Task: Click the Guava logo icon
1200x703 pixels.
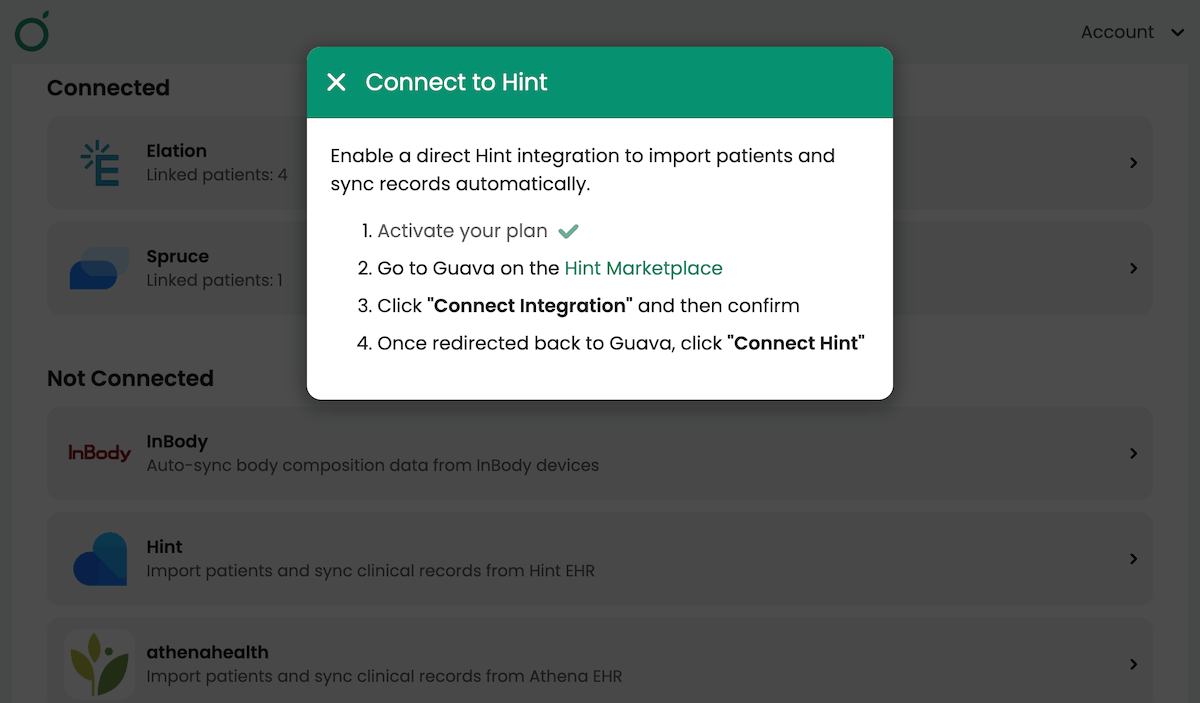Action: pyautogui.click(x=32, y=32)
